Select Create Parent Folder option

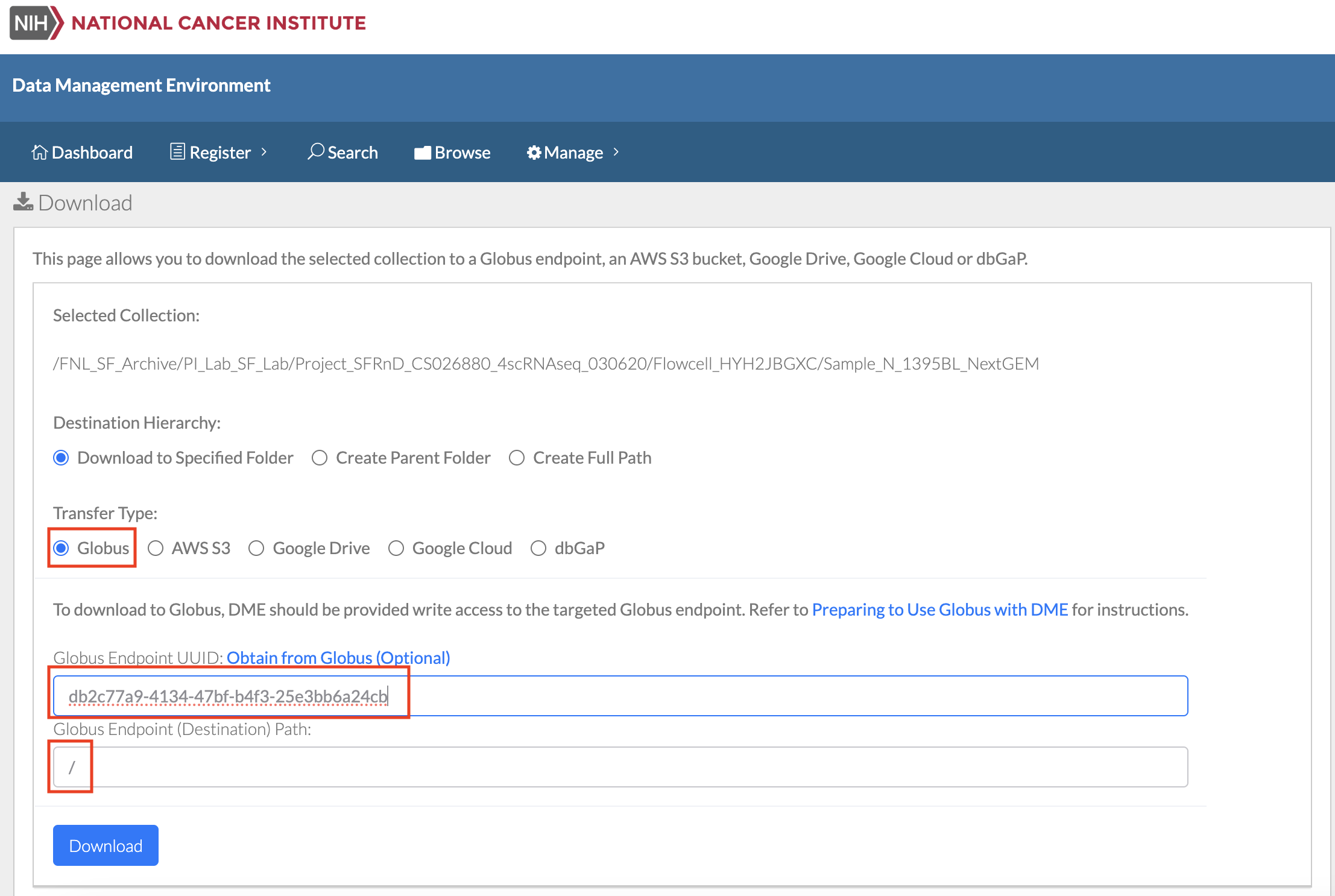click(320, 458)
